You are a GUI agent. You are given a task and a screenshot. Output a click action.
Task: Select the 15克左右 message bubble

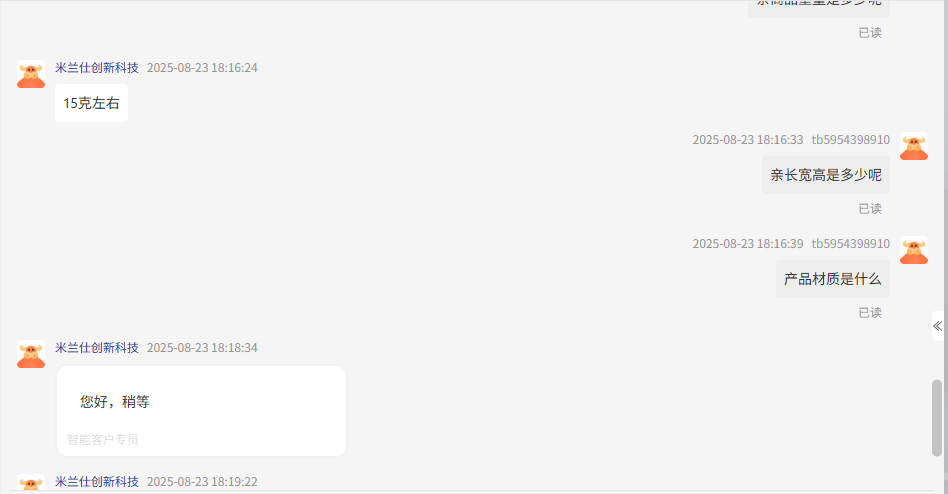[x=91, y=103]
